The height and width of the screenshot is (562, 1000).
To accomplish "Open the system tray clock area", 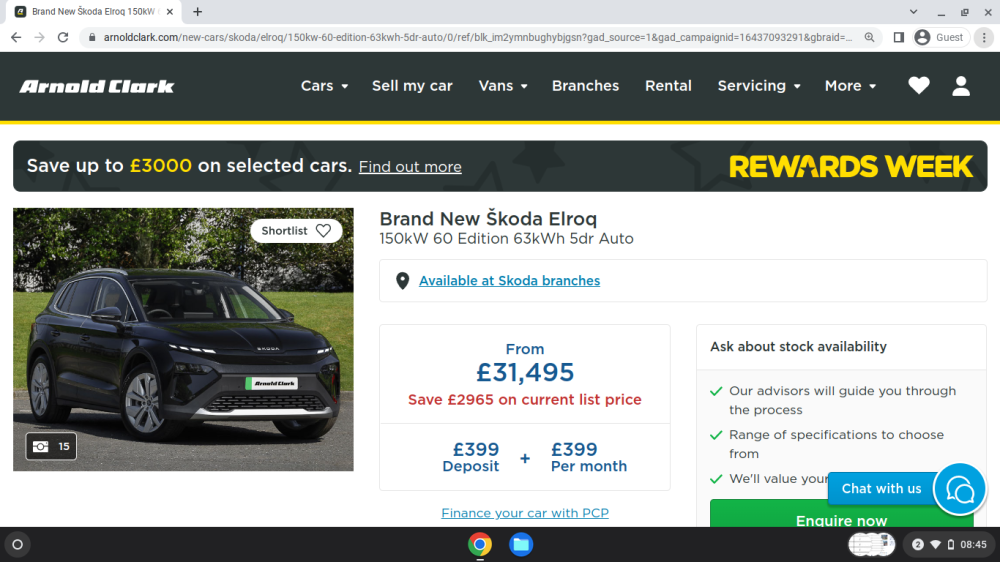I will [949, 544].
